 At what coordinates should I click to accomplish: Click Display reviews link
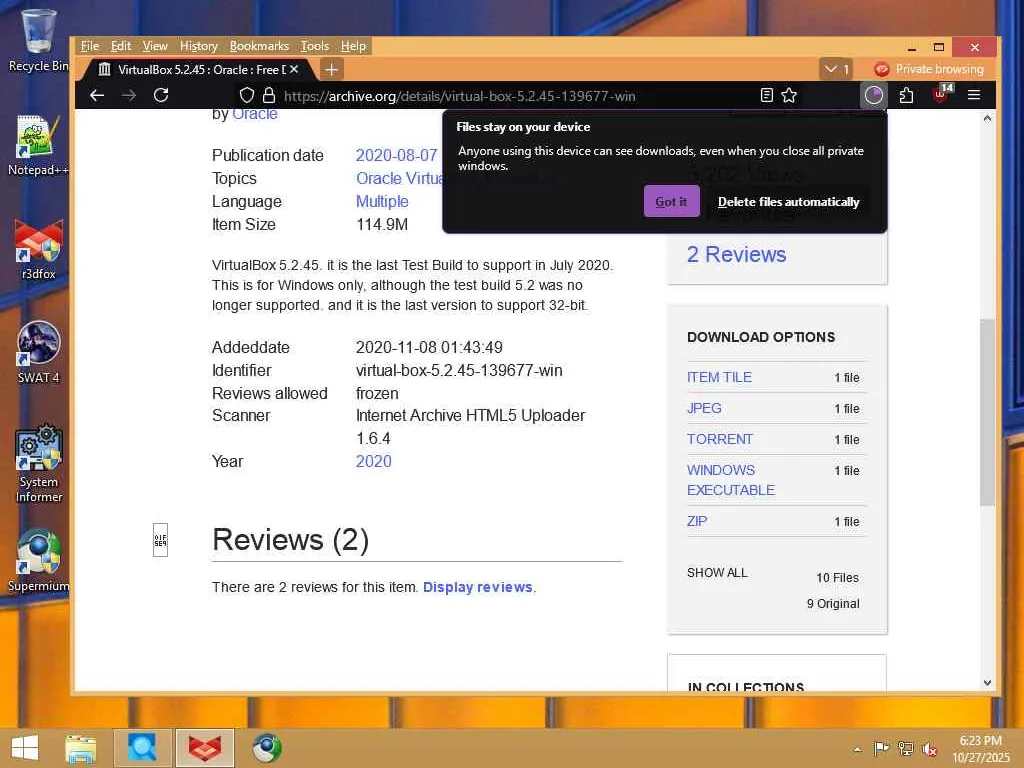(x=478, y=587)
